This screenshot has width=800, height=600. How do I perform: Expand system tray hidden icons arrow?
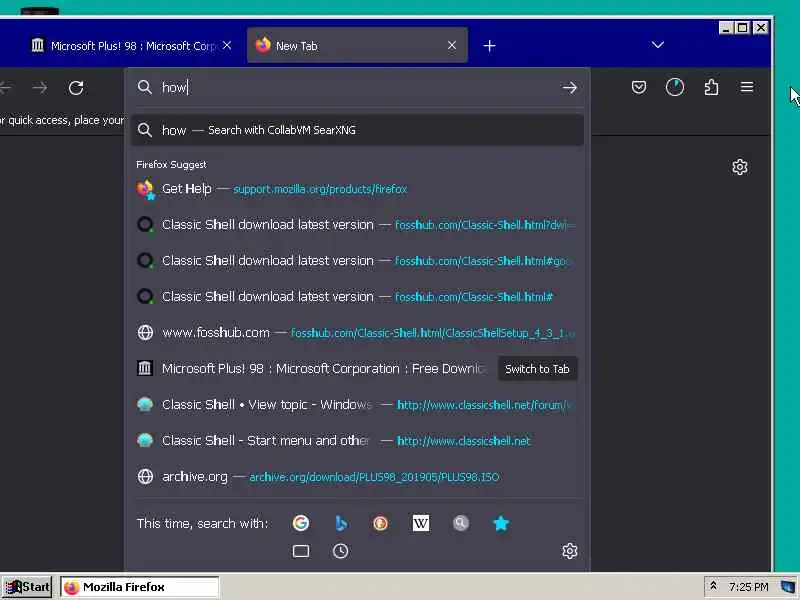[x=713, y=586]
